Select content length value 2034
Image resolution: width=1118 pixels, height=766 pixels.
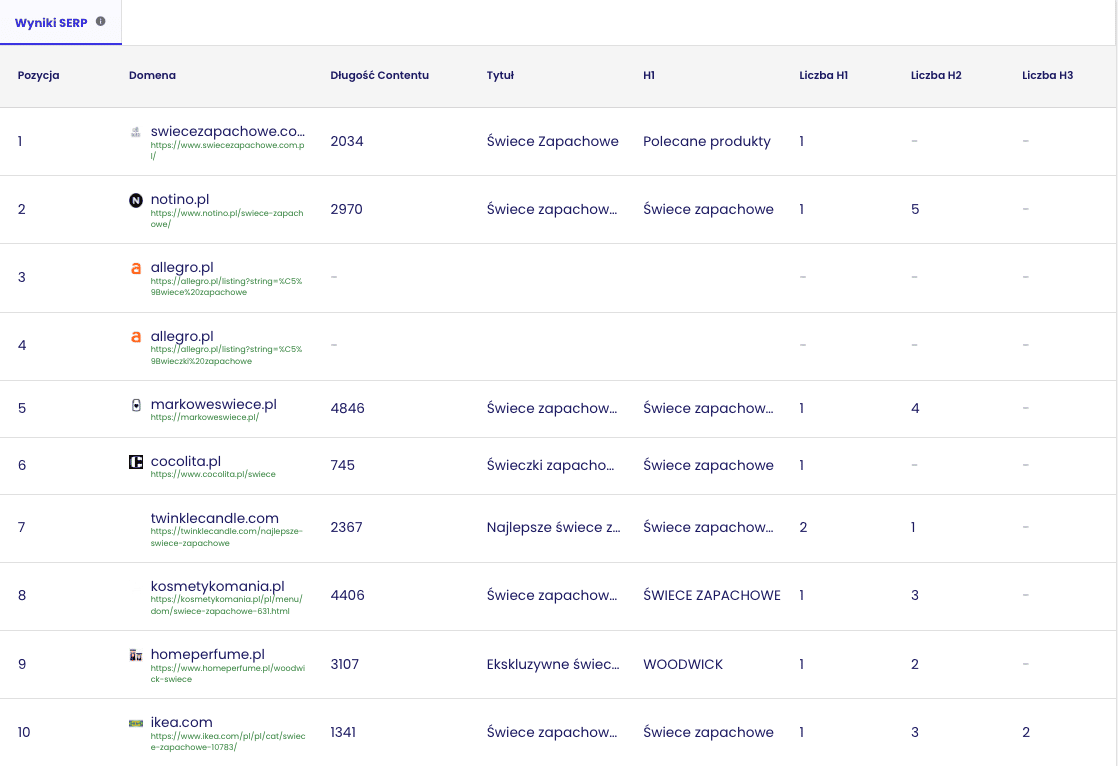tap(347, 141)
